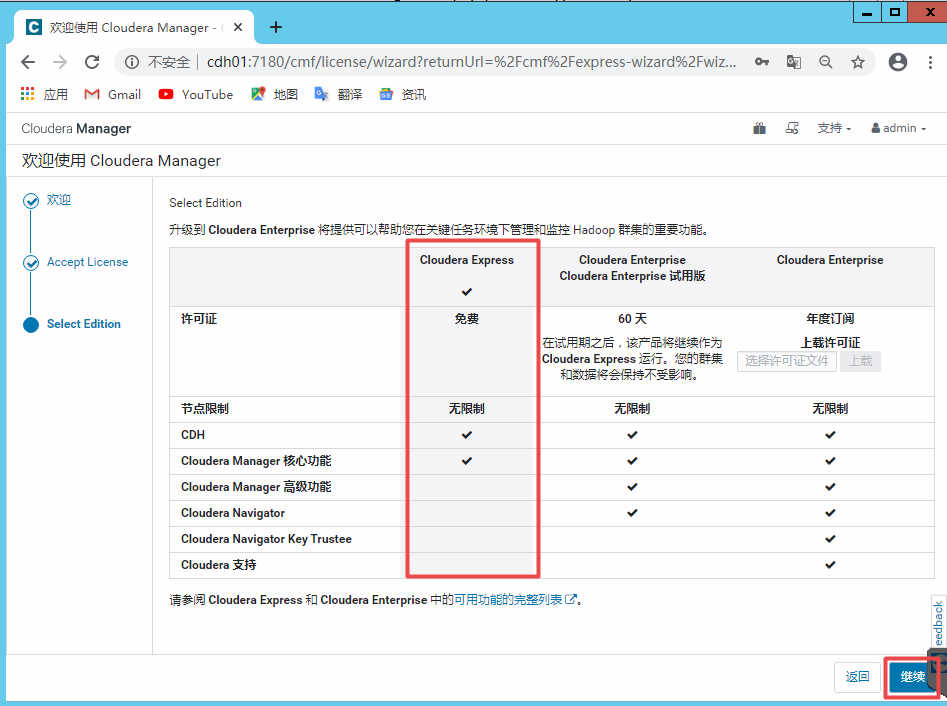Bookmark this page with the star icon
947x706 pixels.
858,62
